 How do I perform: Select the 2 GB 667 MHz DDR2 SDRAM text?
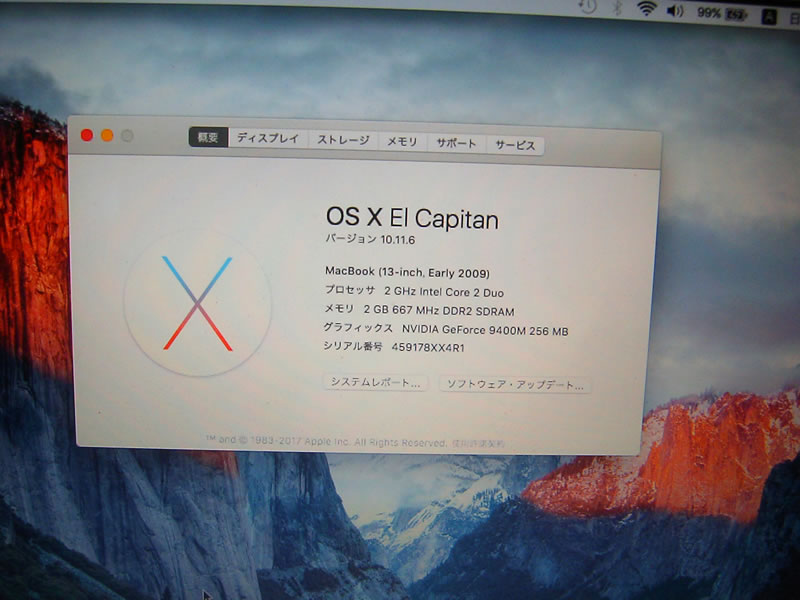[439, 311]
